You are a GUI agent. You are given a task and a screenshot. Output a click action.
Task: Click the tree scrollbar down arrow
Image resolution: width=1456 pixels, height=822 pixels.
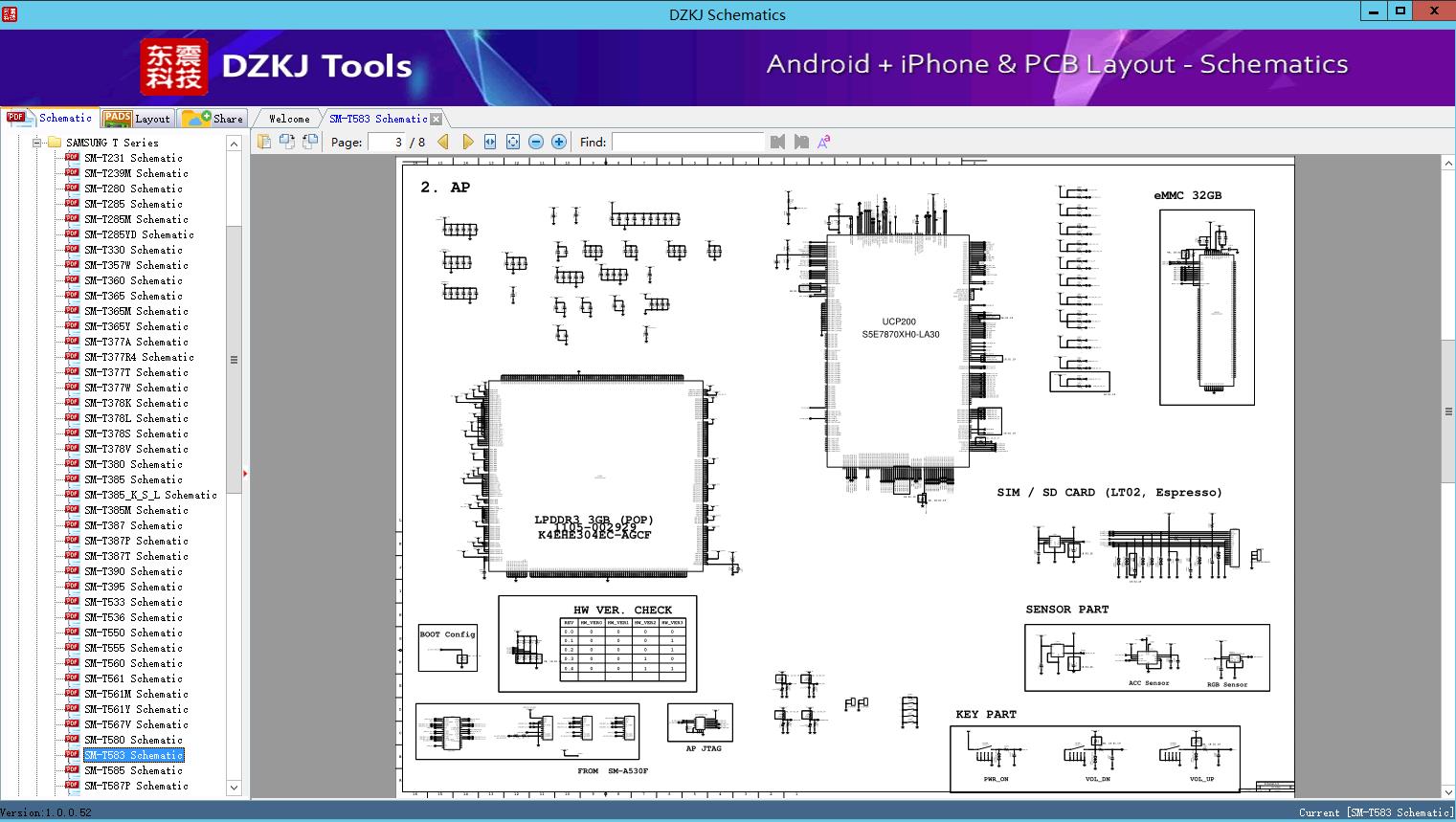(x=234, y=788)
